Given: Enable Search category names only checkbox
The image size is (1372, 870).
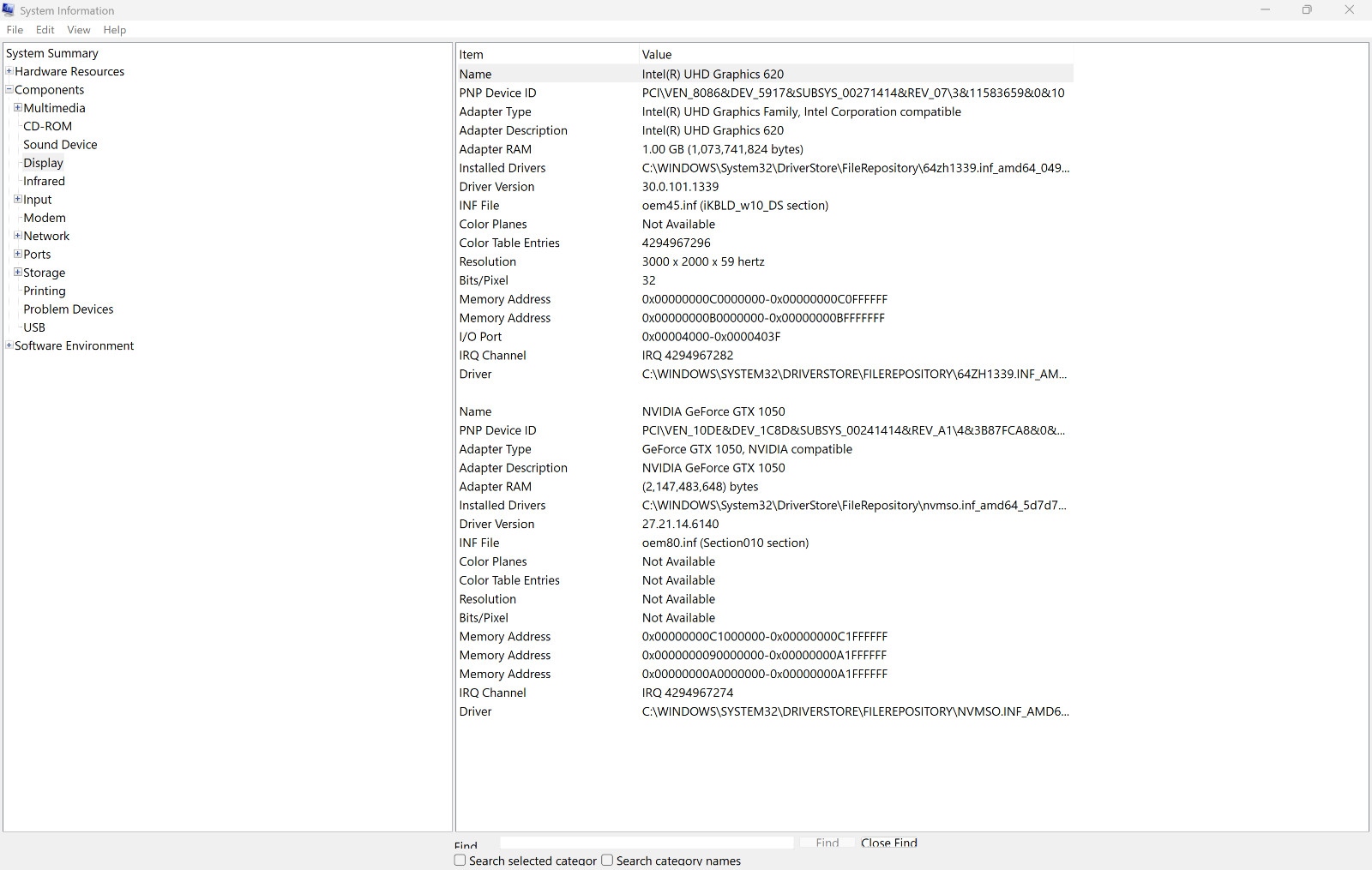Looking at the screenshot, I should click(x=607, y=860).
